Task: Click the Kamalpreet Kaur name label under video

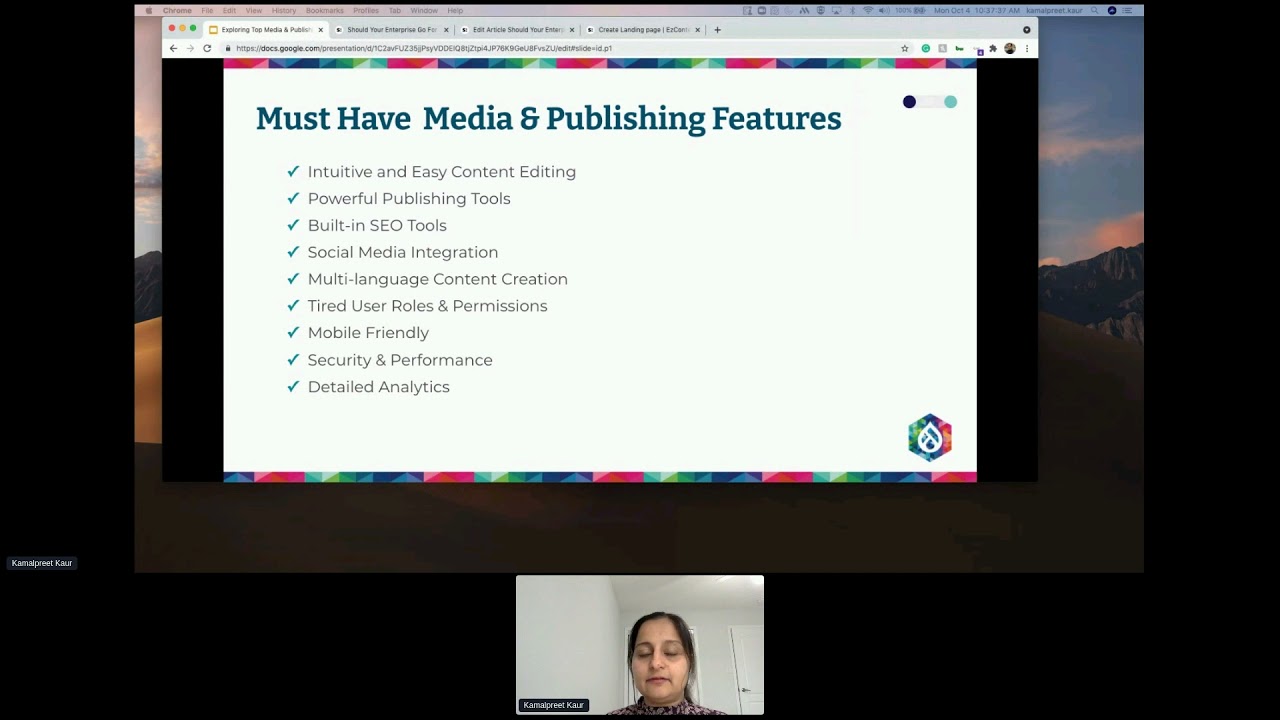Action: pyautogui.click(x=553, y=705)
